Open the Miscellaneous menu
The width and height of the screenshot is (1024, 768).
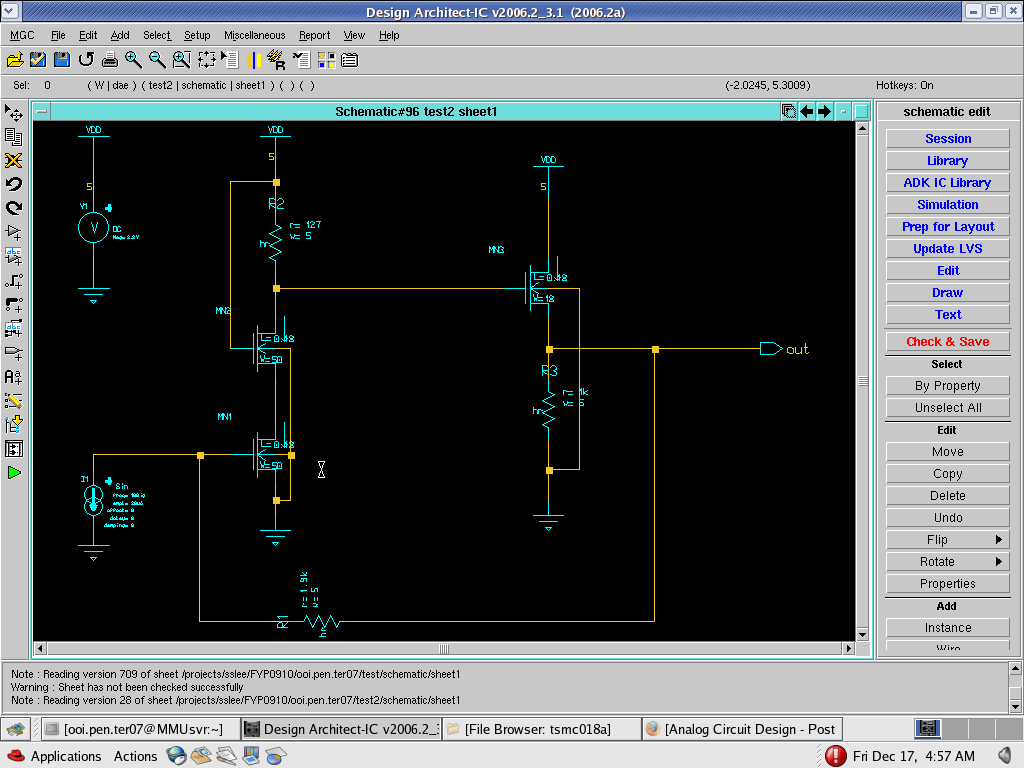point(254,35)
